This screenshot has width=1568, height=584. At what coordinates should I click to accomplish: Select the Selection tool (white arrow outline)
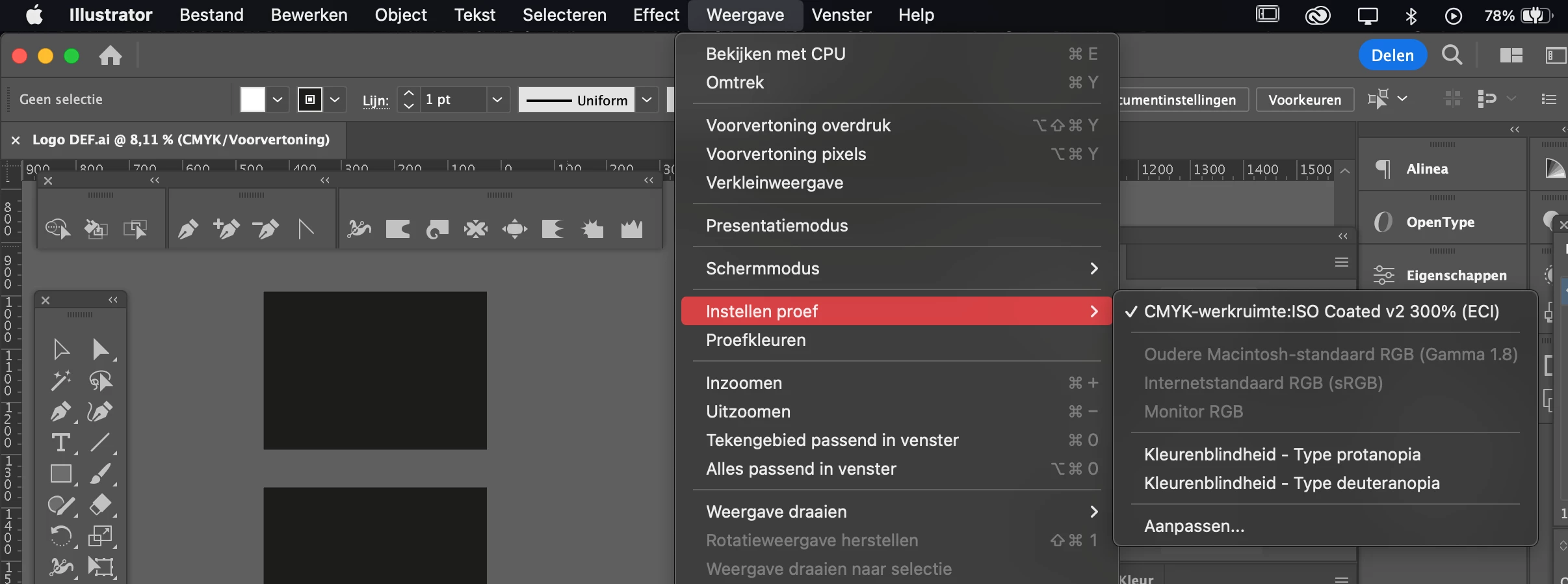pyautogui.click(x=61, y=349)
